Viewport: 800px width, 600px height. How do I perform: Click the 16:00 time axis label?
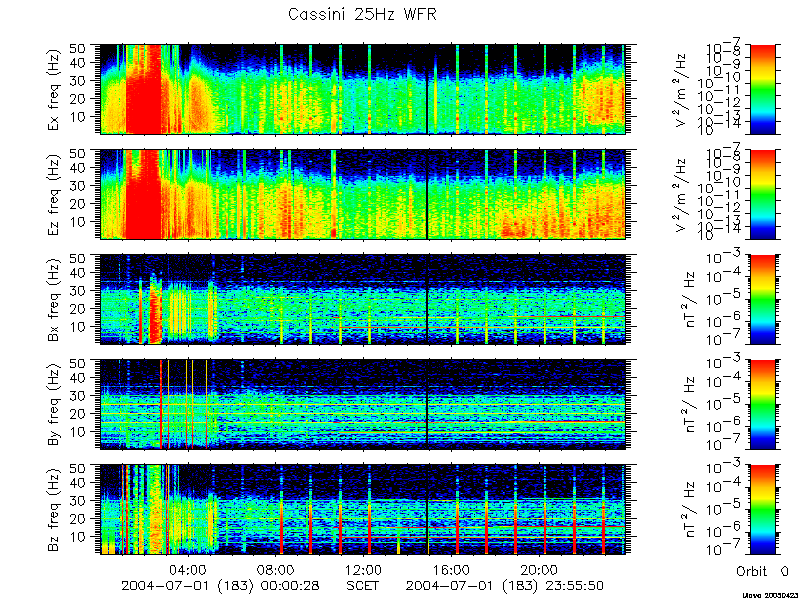pos(453,569)
